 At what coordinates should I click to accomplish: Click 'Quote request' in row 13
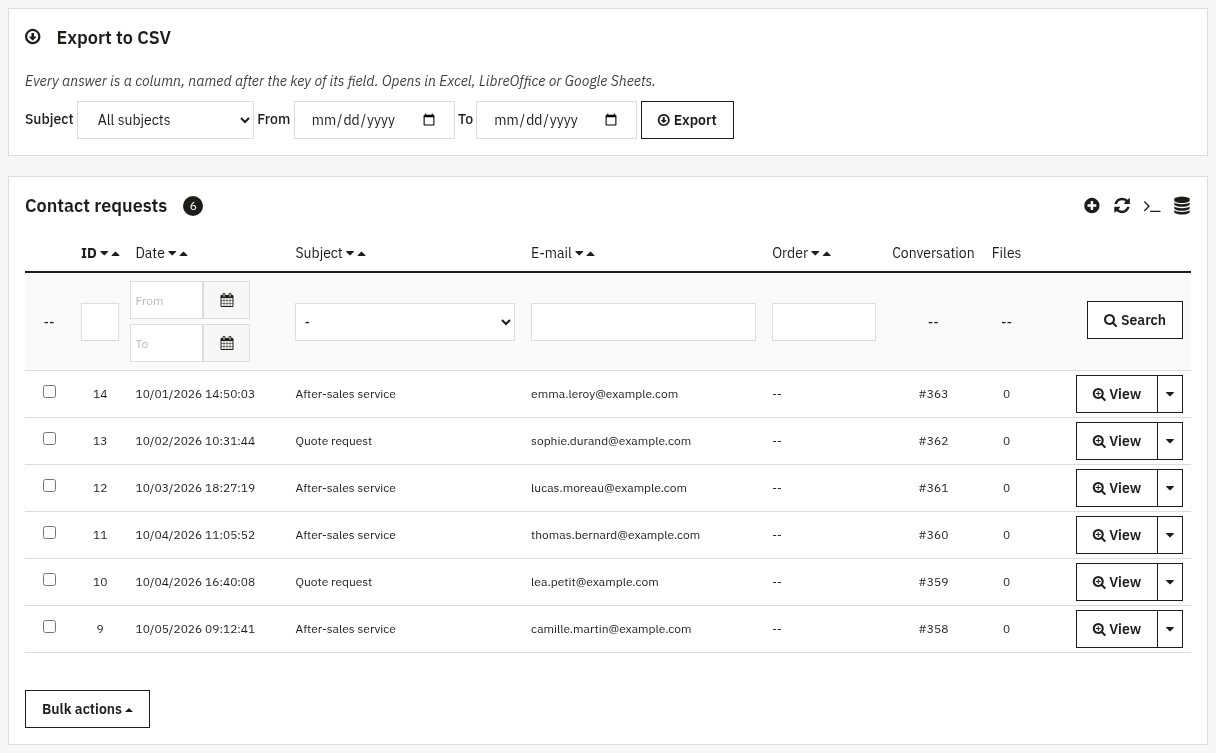pyautogui.click(x=333, y=441)
